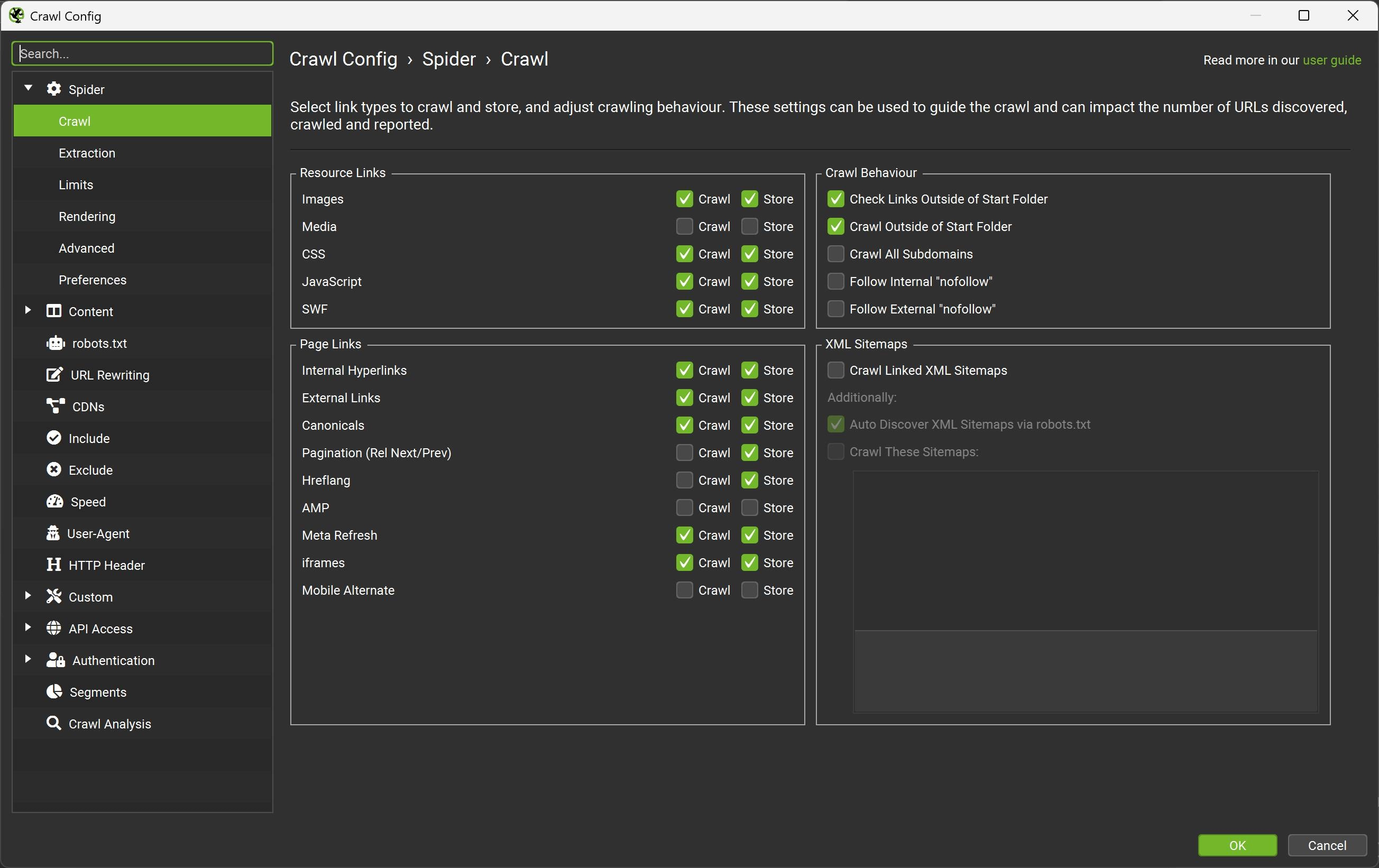Viewport: 1379px width, 868px height.
Task: Click the robots.txt robot icon
Action: pos(55,344)
